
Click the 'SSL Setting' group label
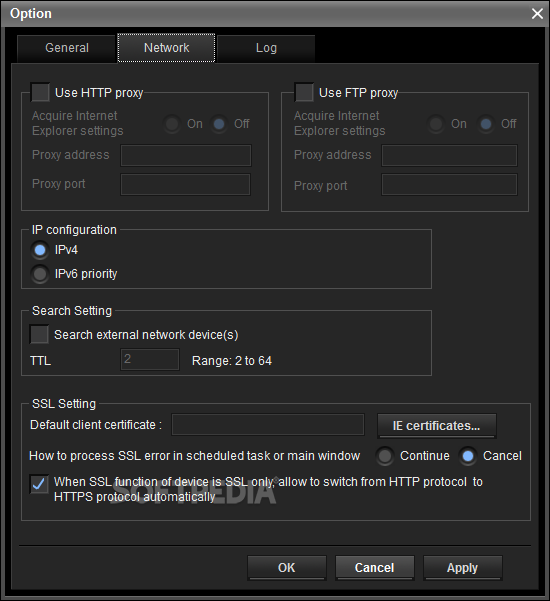[64, 404]
